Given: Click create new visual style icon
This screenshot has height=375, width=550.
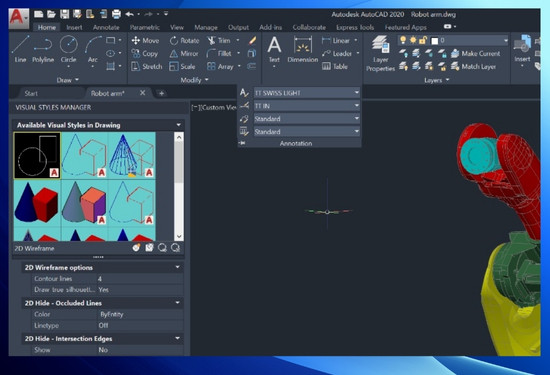Looking at the screenshot, I should [136, 248].
